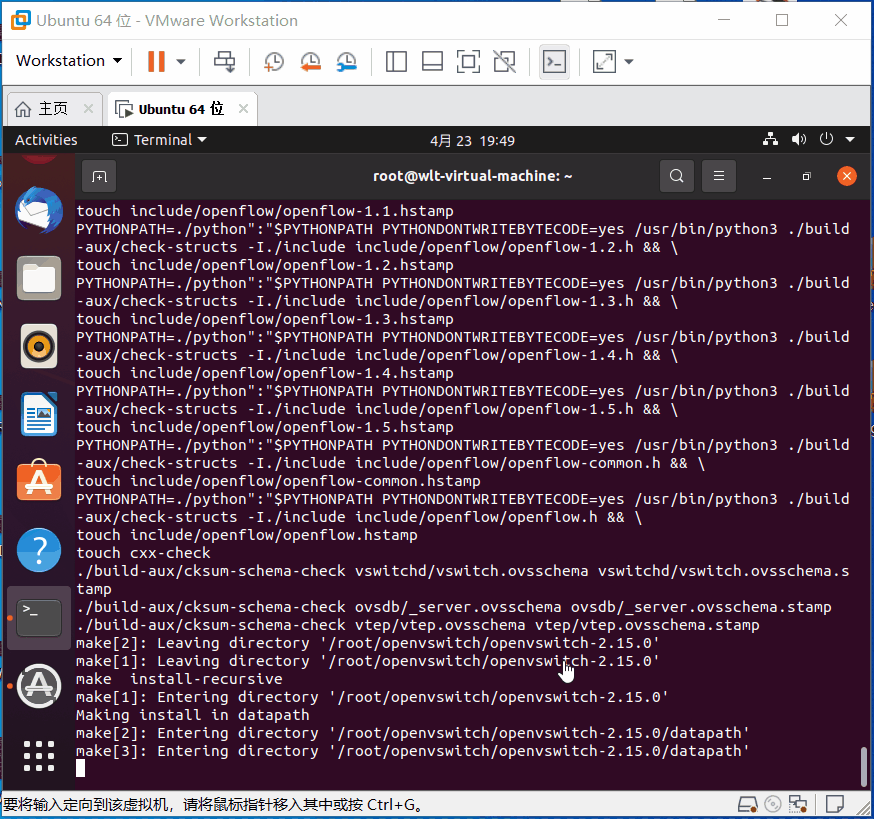Click the network status icon
Viewport: 874px width, 819px height.
click(770, 139)
